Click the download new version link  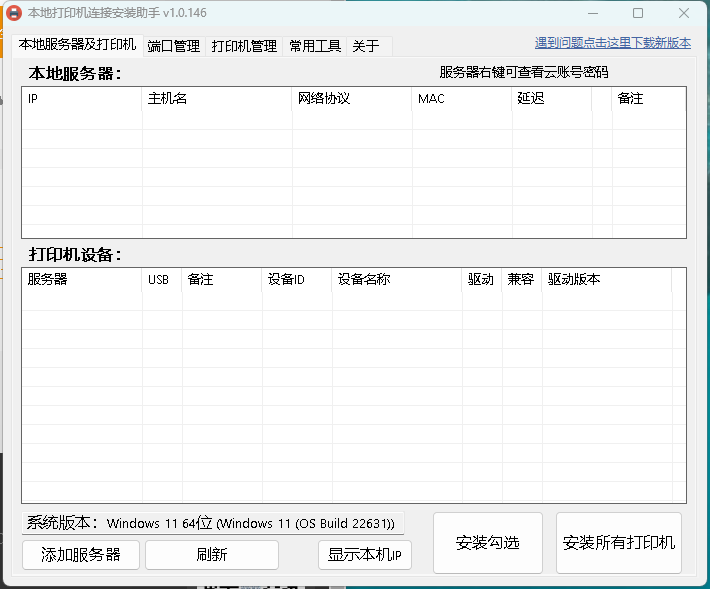pos(612,43)
